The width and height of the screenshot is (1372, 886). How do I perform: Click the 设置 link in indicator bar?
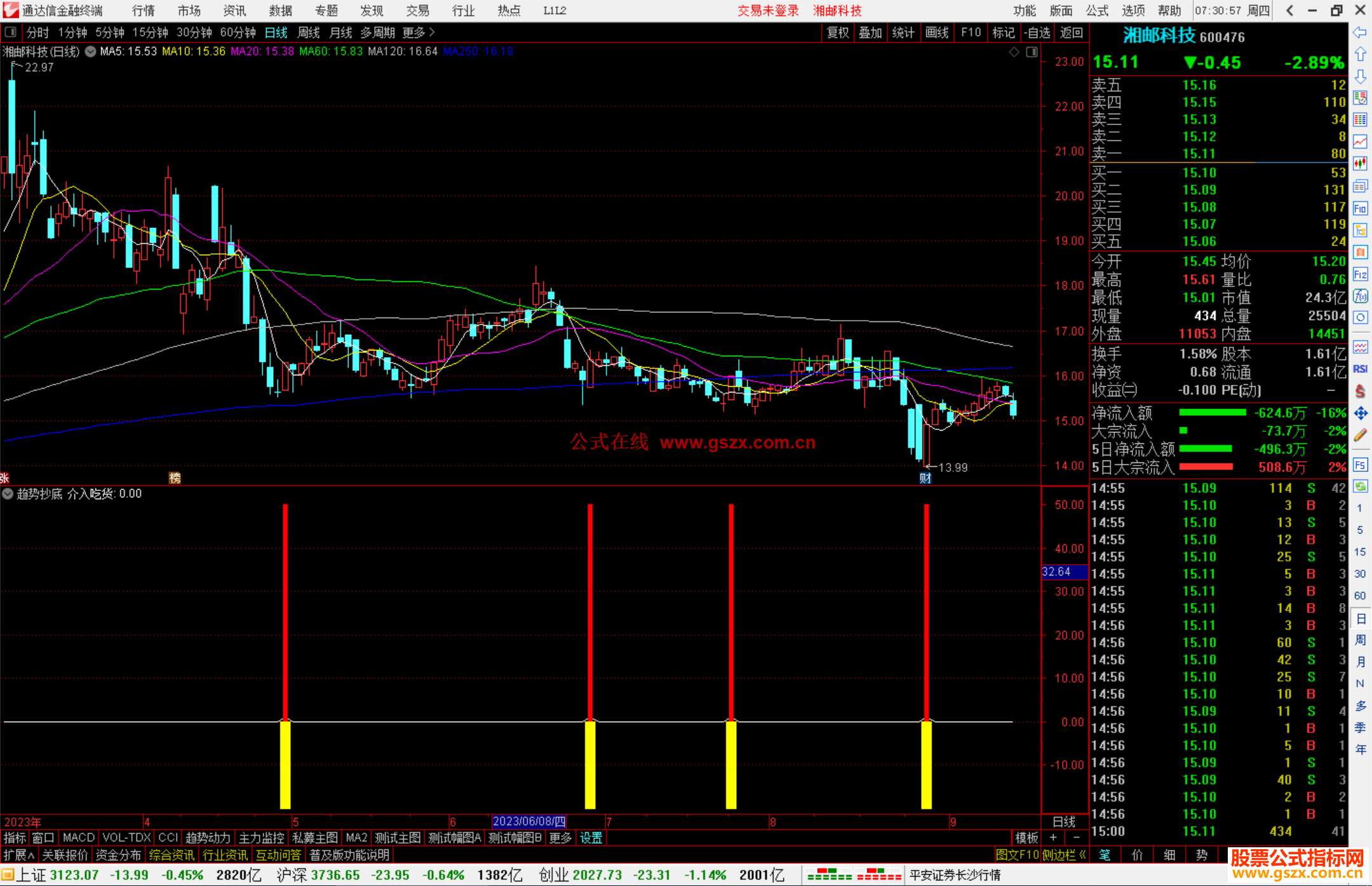click(x=591, y=838)
